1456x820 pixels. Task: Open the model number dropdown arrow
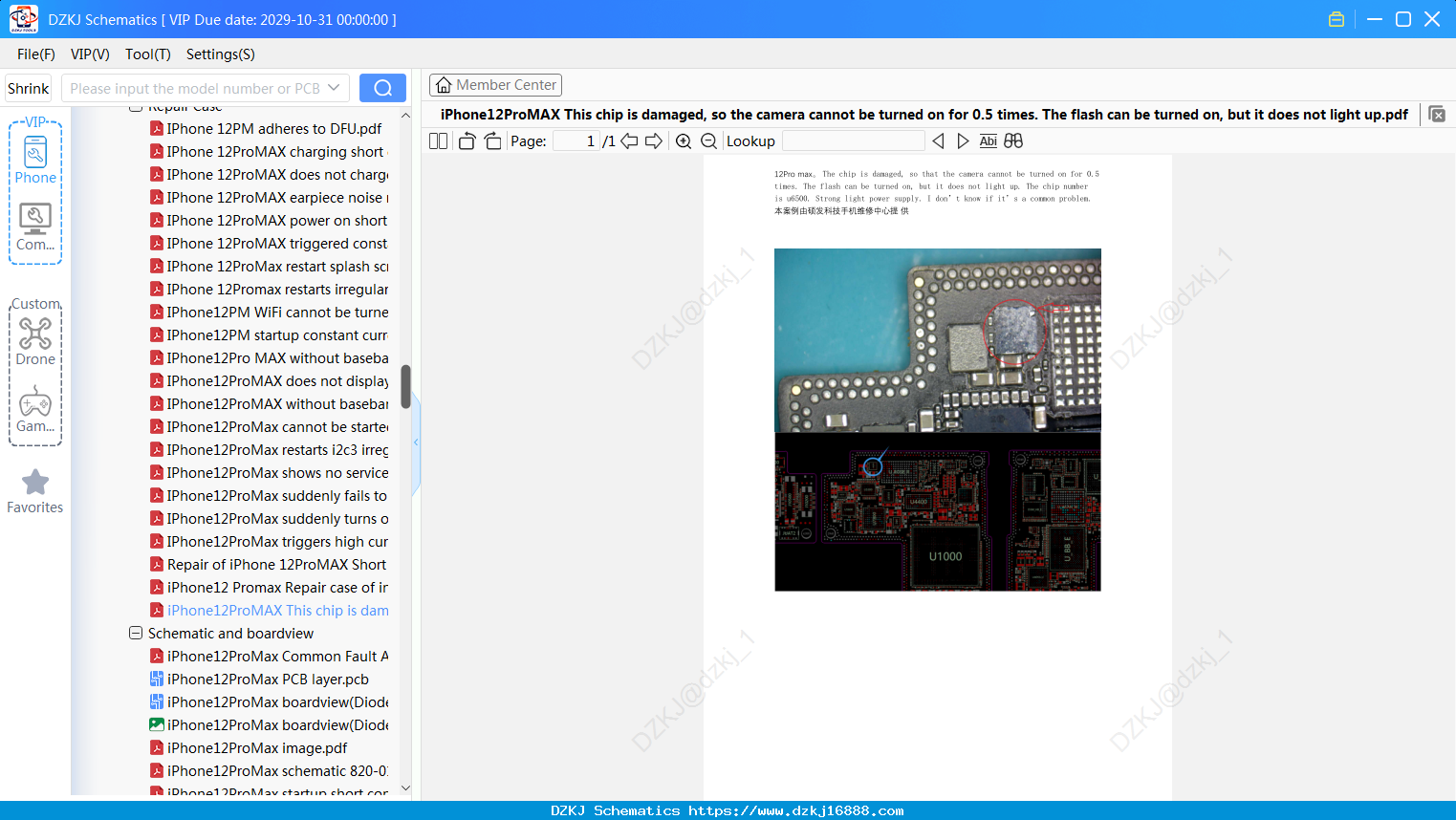(x=334, y=88)
